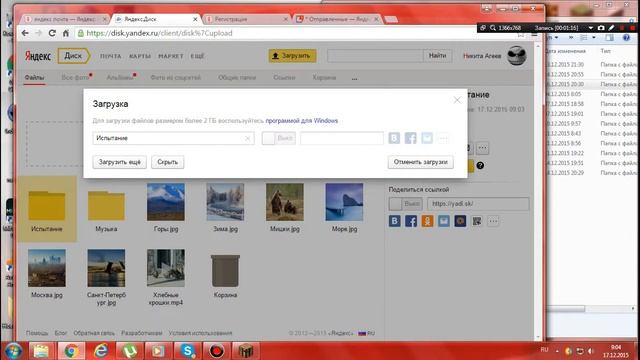The width and height of the screenshot is (640, 360).
Task: Open the user avatar menu
Action: pyautogui.click(x=516, y=56)
